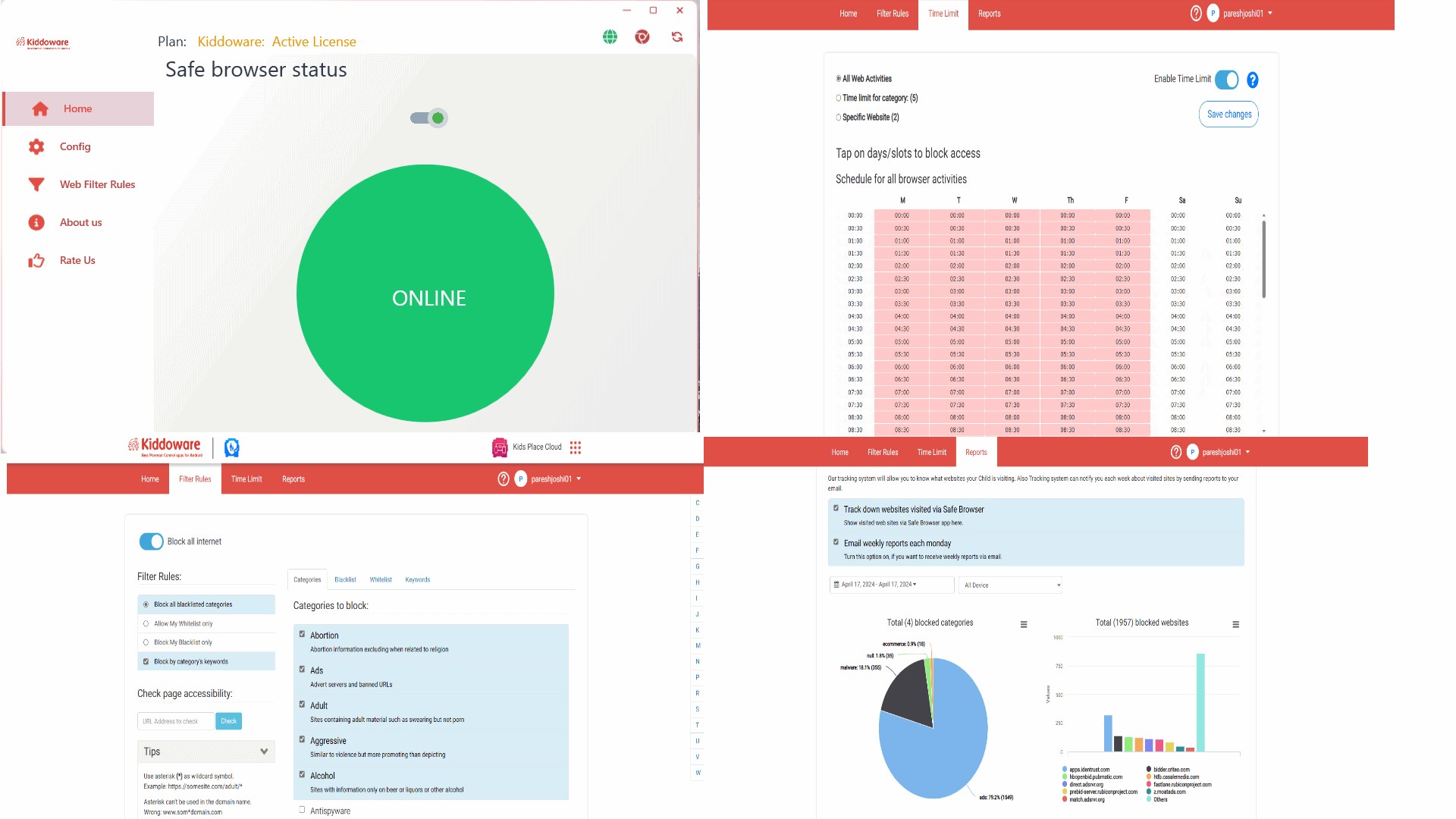Click the Kiddoware: Active License plan link
The height and width of the screenshot is (819, 1456).
pos(277,42)
